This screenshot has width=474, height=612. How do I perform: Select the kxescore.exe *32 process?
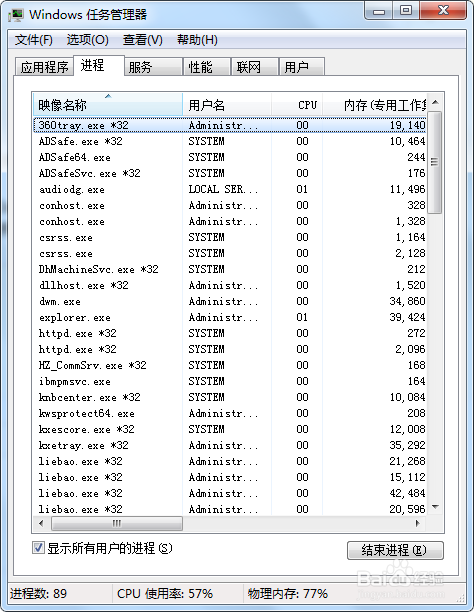[230, 429]
